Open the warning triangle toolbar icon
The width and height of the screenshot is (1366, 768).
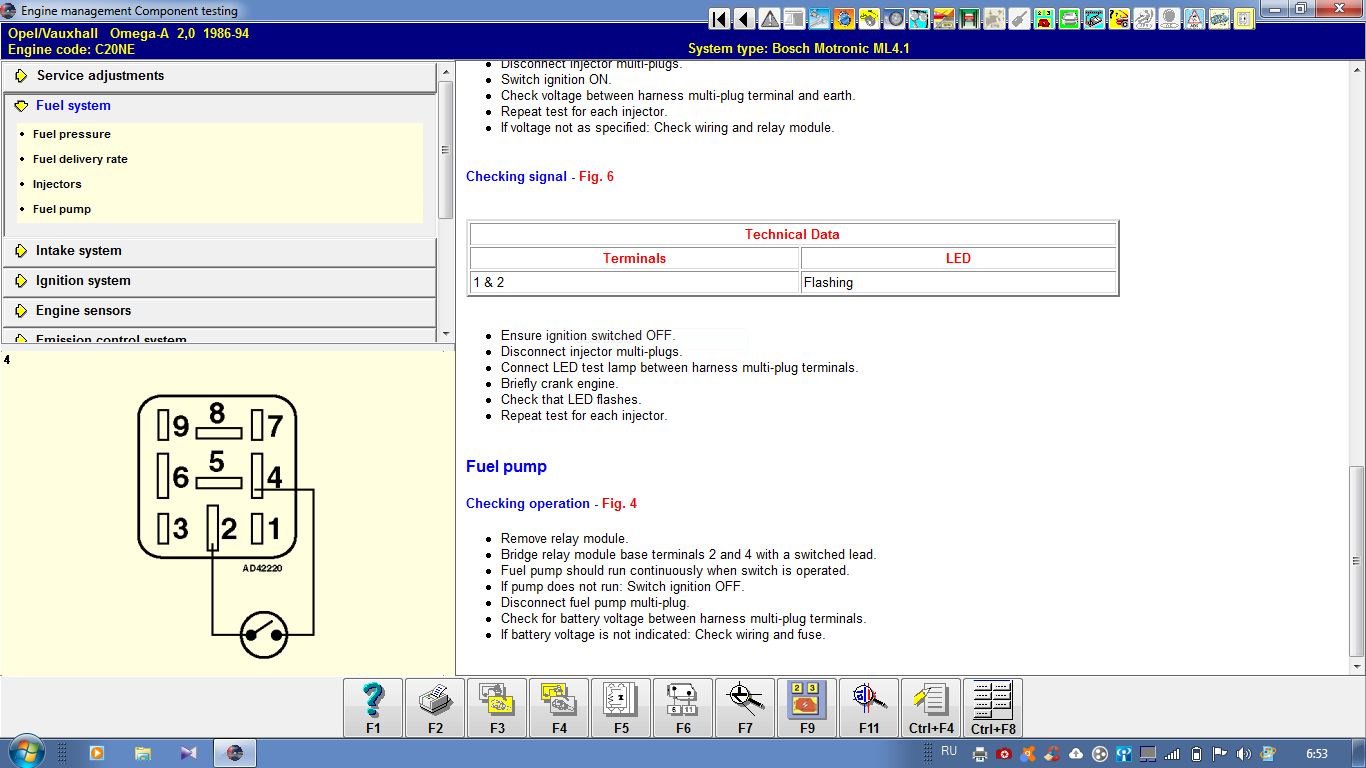point(770,19)
